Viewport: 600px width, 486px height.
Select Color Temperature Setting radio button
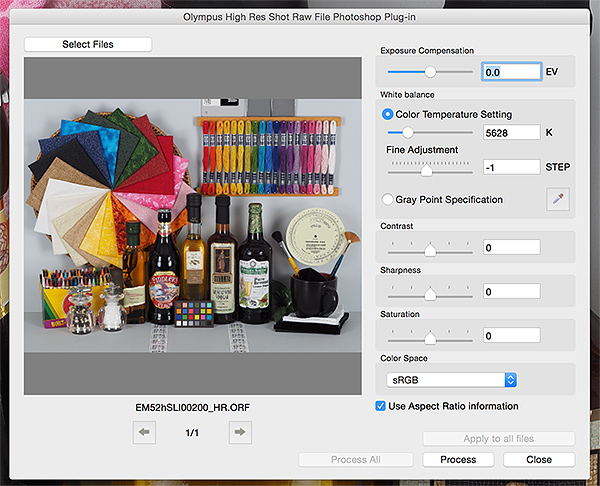(x=388, y=114)
